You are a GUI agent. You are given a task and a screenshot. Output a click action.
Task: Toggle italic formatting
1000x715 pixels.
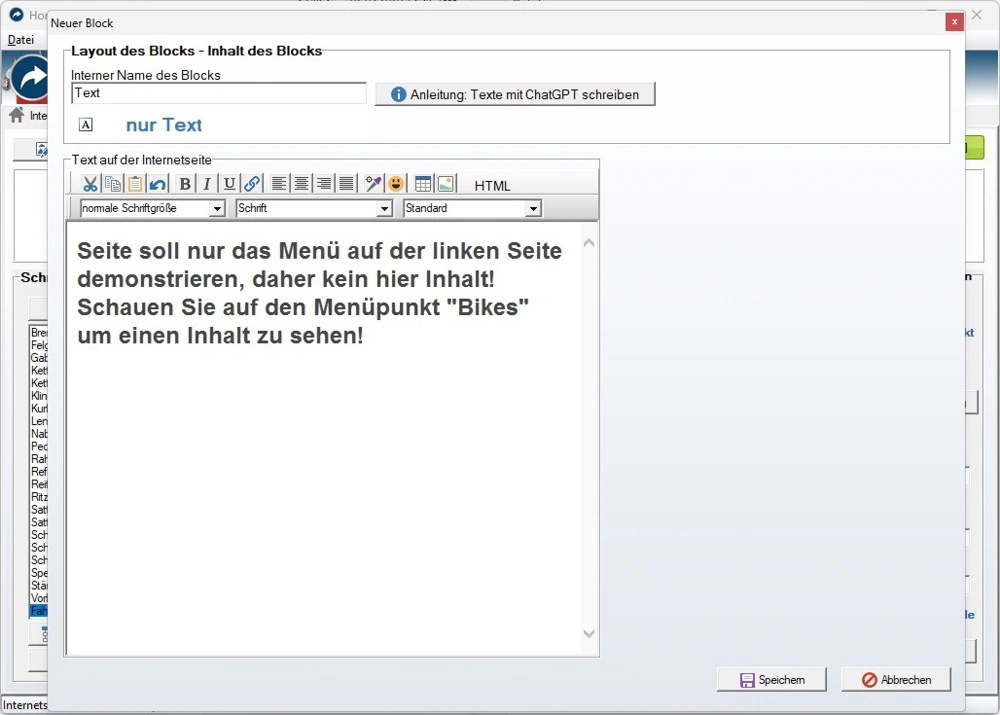206,183
